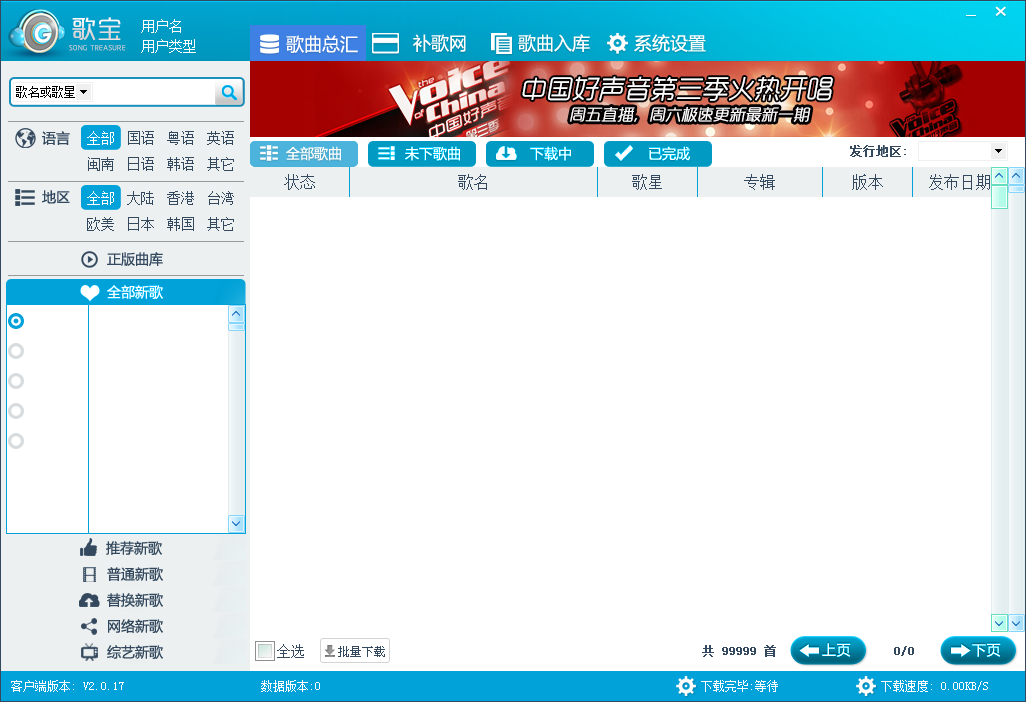Click the download arrow icon on 批量下载
This screenshot has height=702, width=1026.
[330, 651]
